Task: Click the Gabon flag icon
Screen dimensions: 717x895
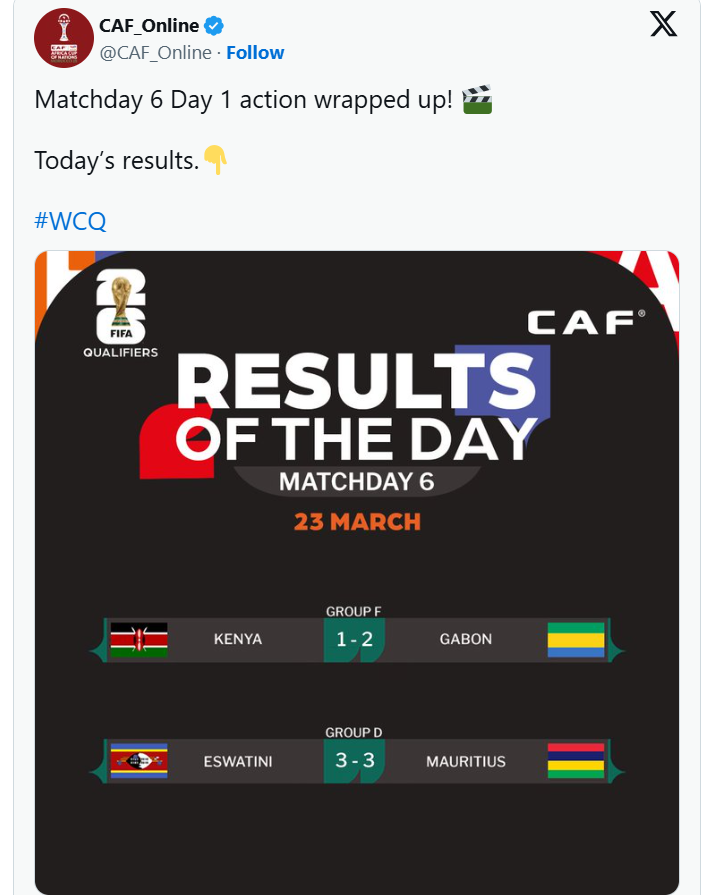Action: [x=575, y=640]
